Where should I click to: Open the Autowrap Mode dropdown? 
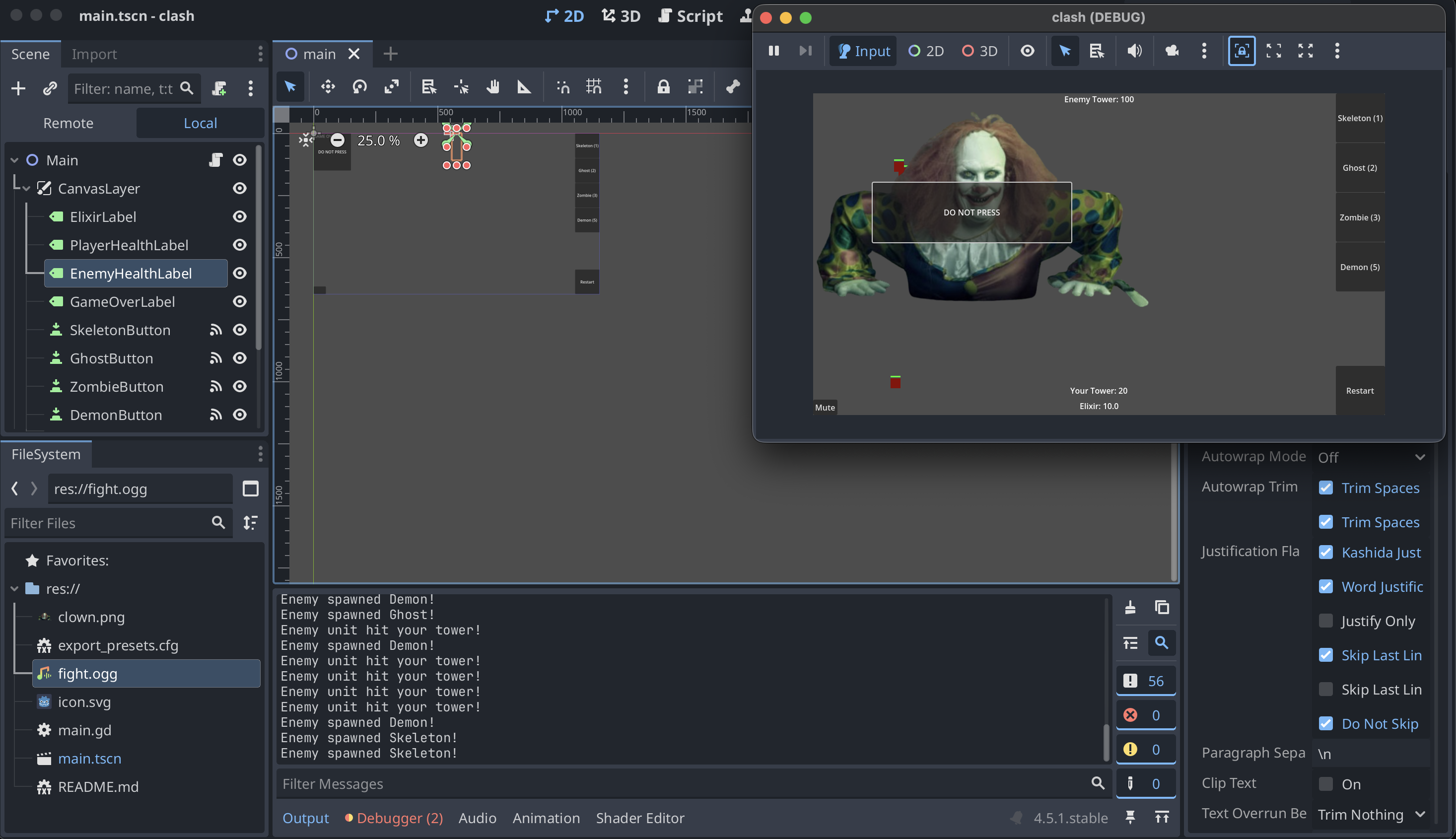click(1371, 457)
